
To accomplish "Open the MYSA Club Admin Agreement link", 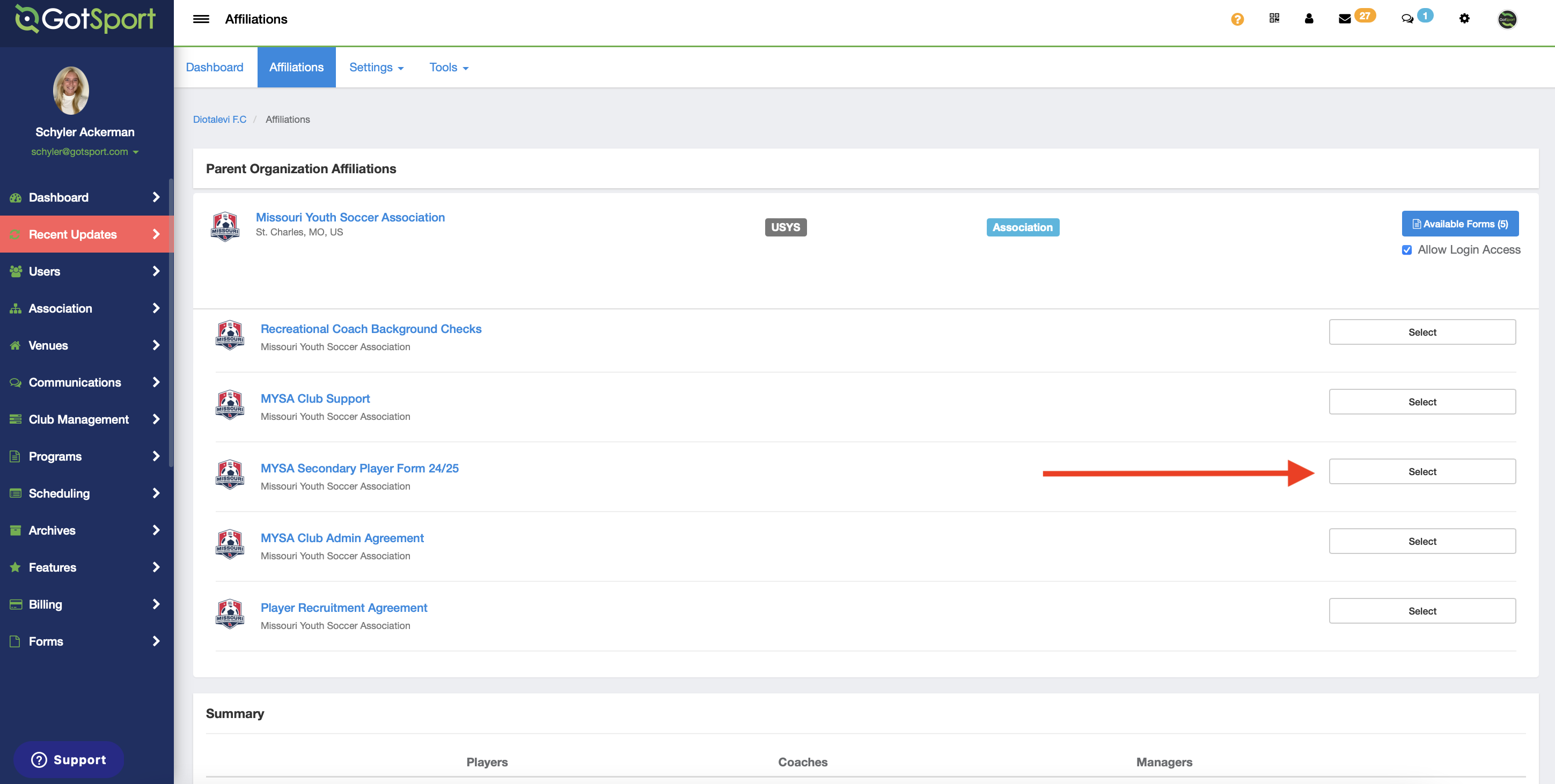I will pos(342,538).
